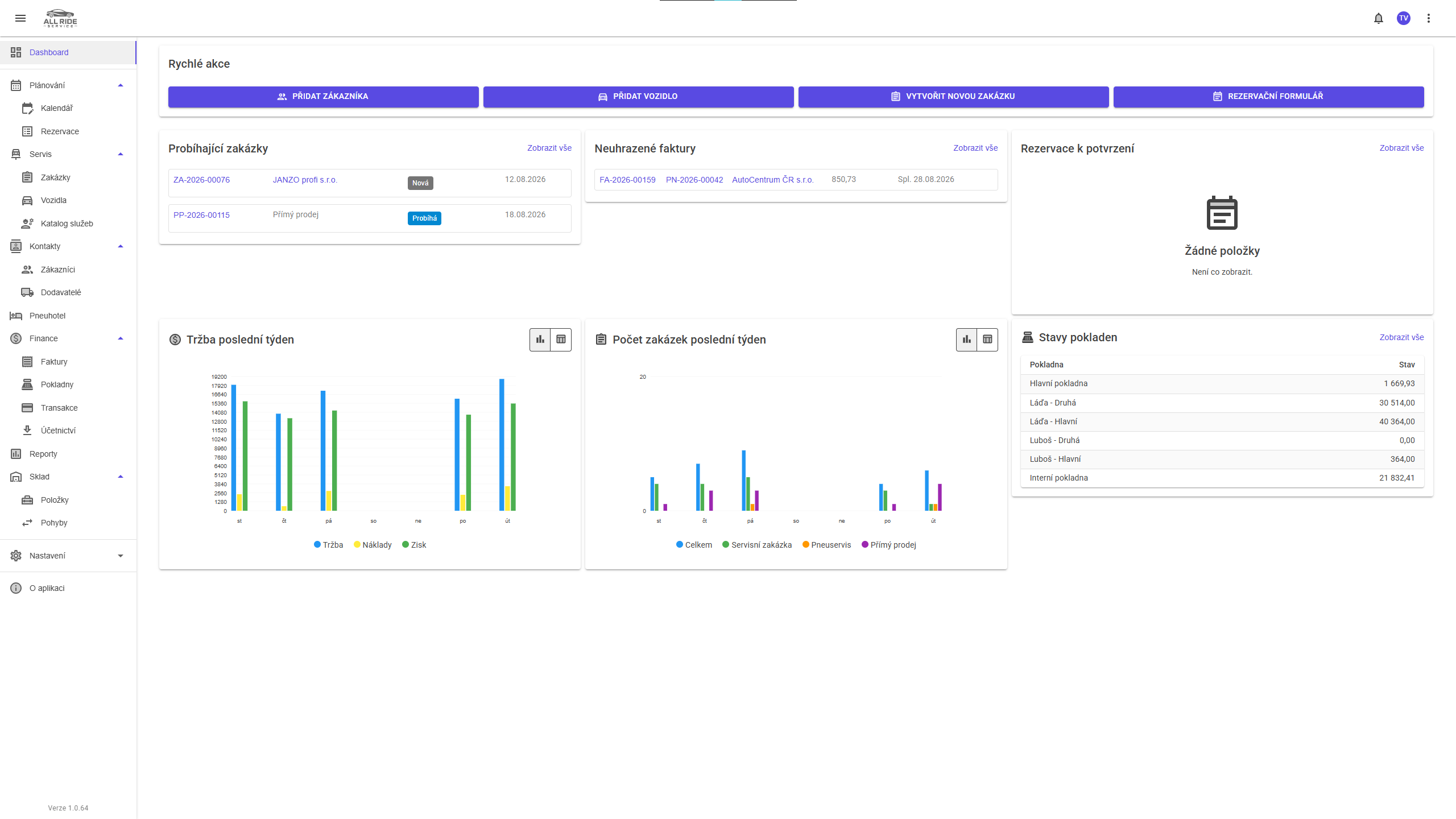
Task: Collapse the Kontakty section arrow
Action: 121,246
